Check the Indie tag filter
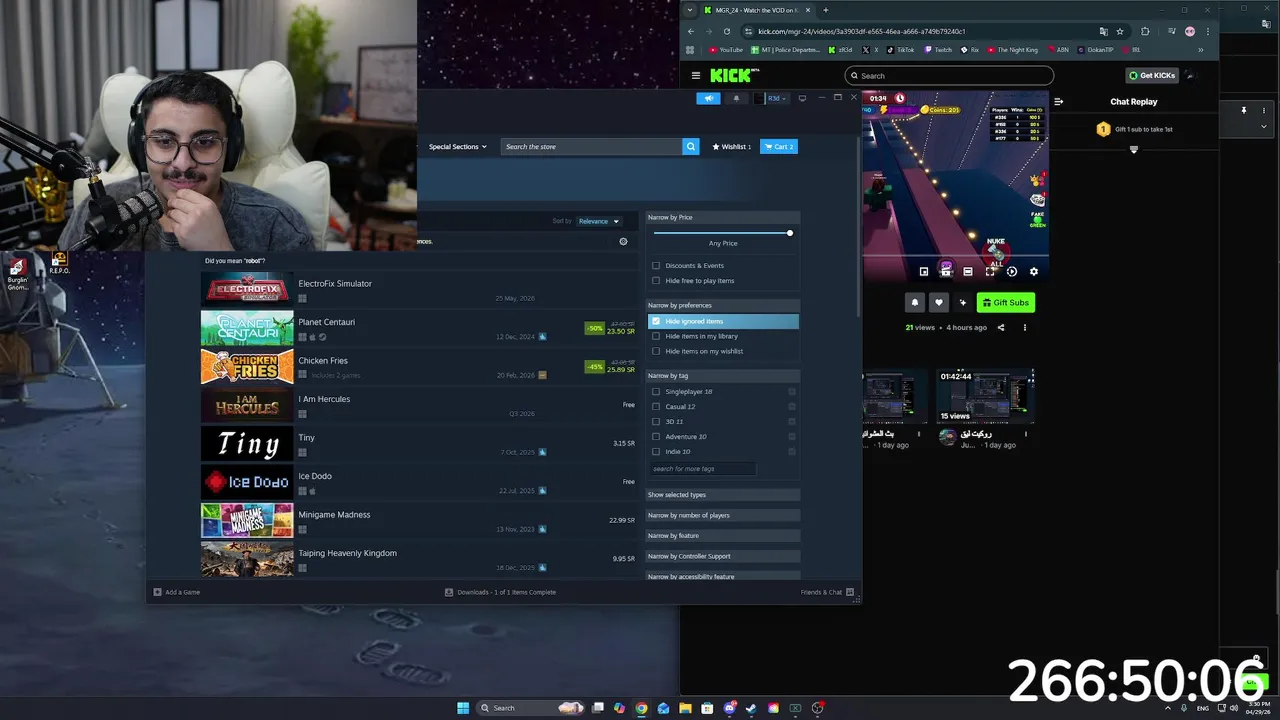Viewport: 1280px width, 720px height. click(x=656, y=451)
